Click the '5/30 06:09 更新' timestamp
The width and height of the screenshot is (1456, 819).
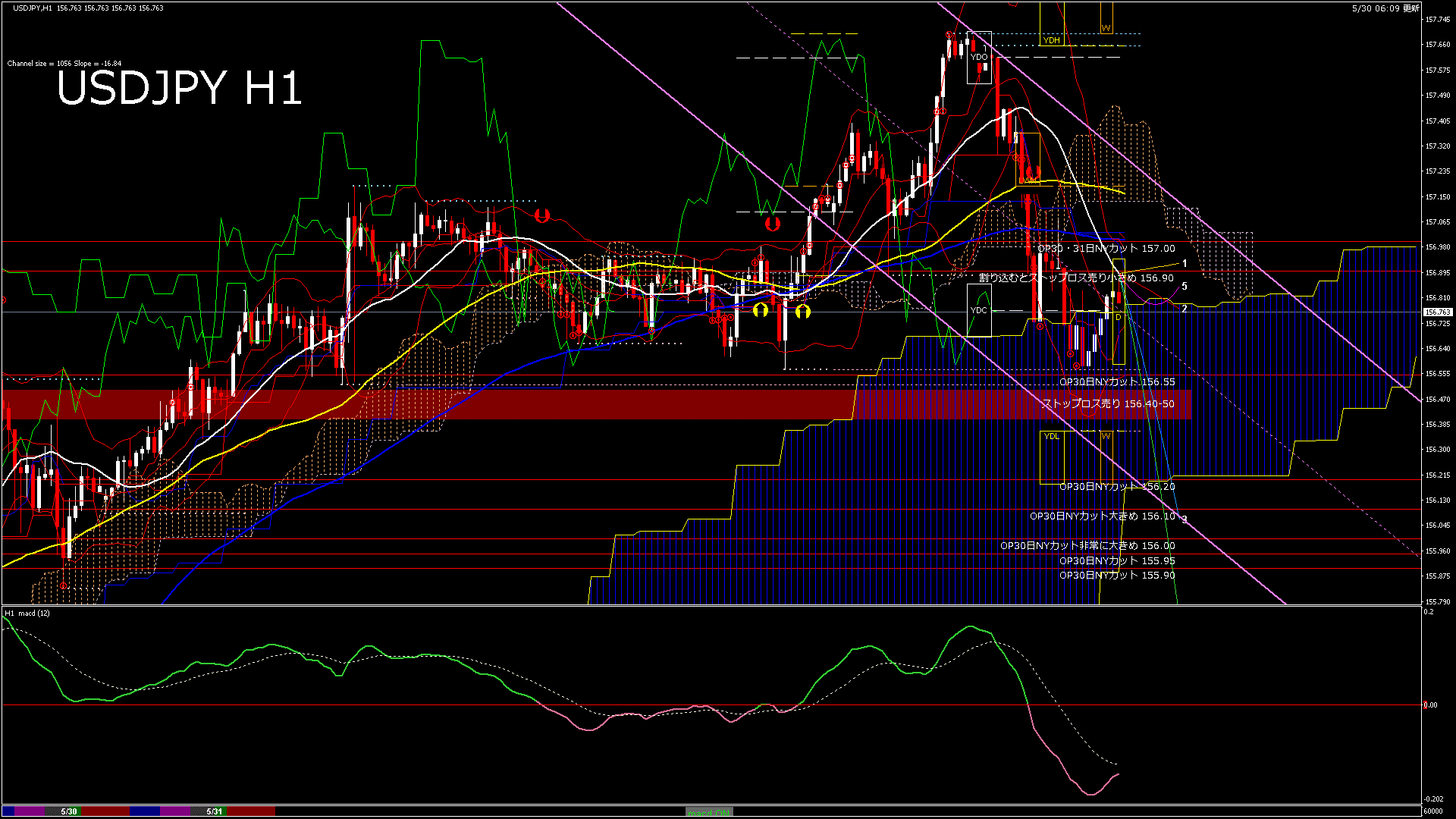1385,8
